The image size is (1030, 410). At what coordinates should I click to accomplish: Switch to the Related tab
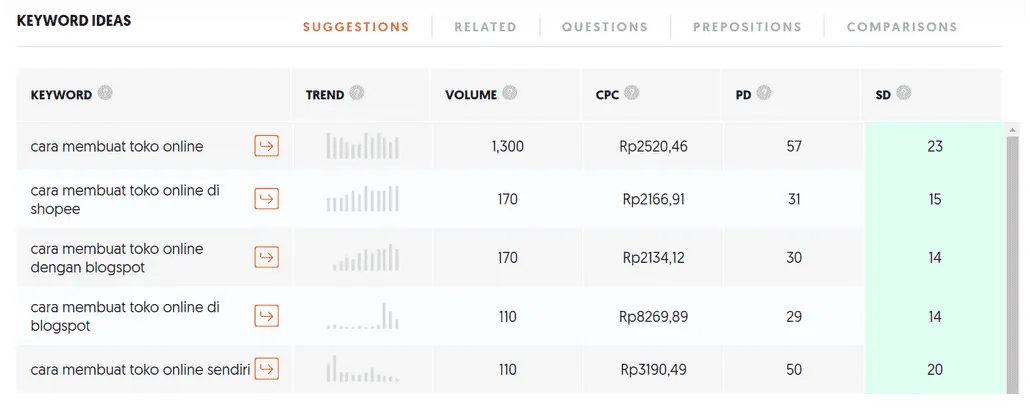click(485, 27)
